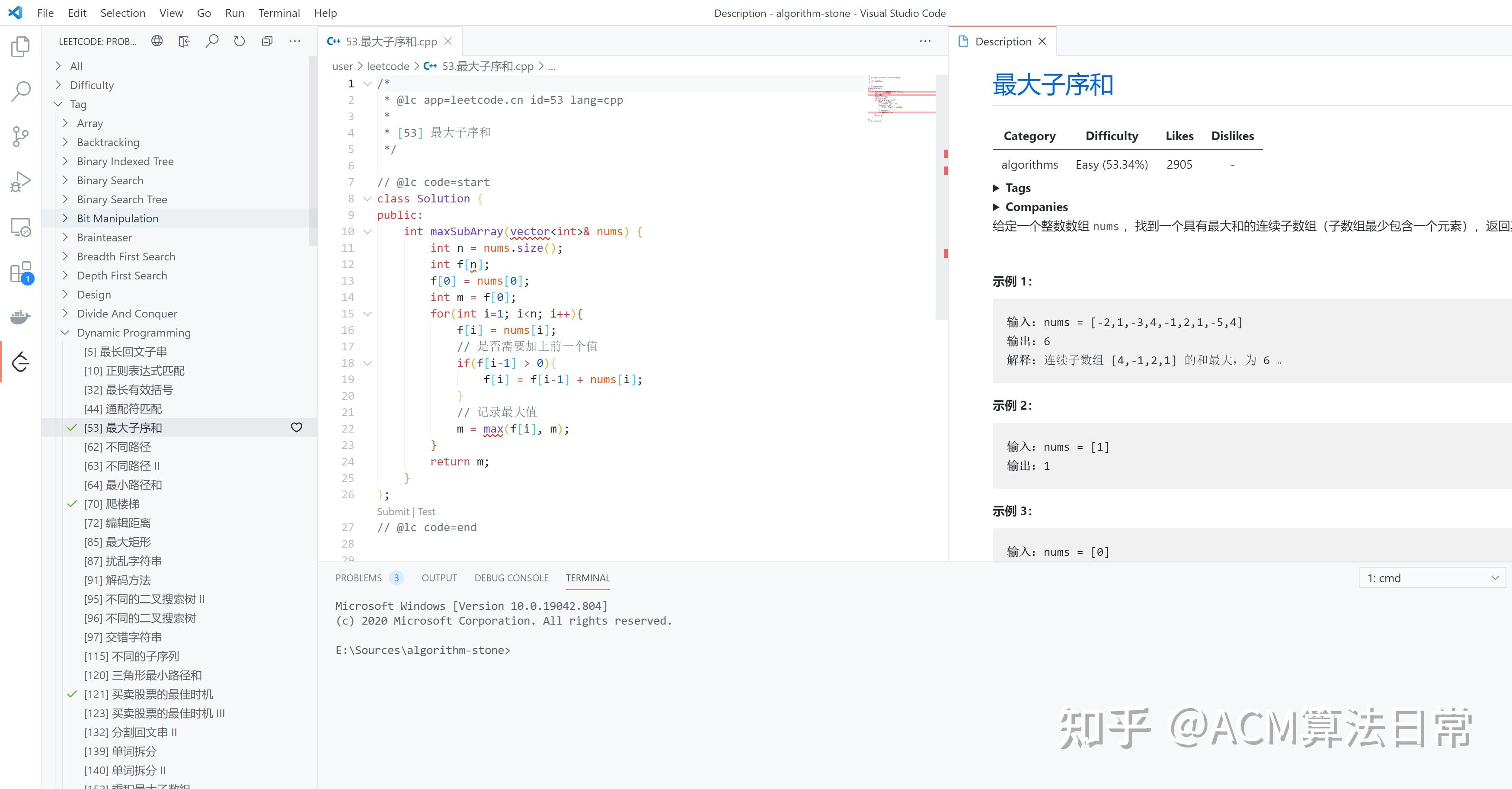This screenshot has width=1512, height=789.
Task: Search for a problem via the LeetCode panel magnifier
Action: point(212,41)
